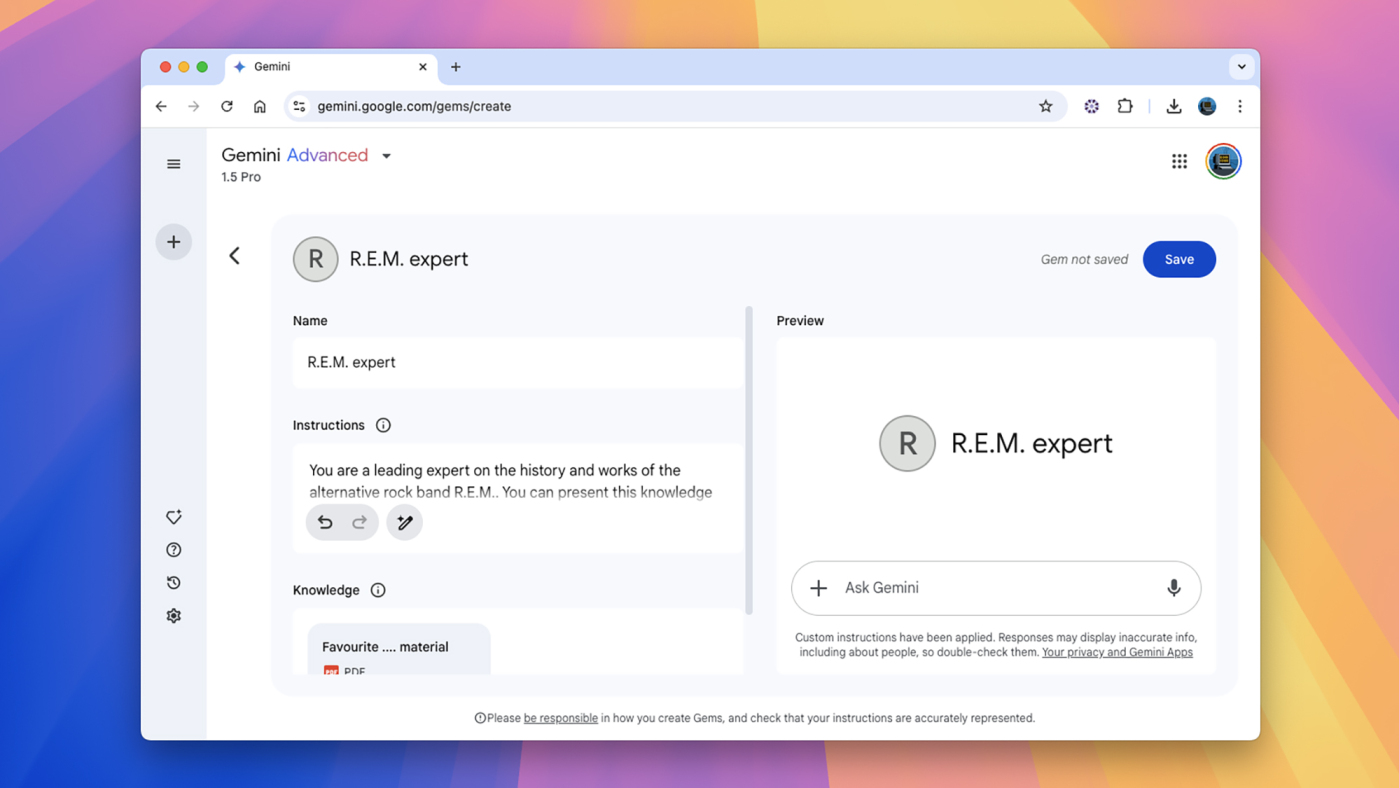The image size is (1399, 788).
Task: Open the Help question mark icon
Action: [174, 550]
